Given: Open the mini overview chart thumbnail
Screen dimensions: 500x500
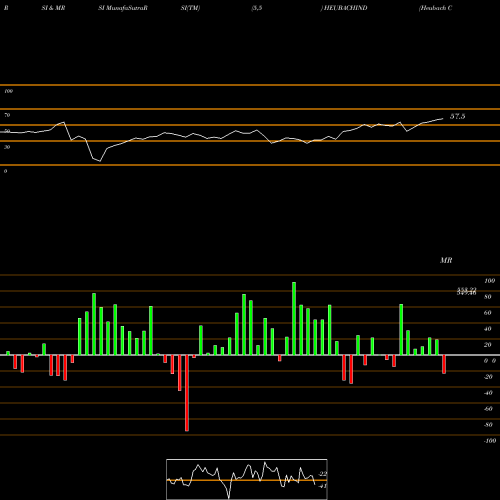Looking at the screenshot, I should 247,479.
